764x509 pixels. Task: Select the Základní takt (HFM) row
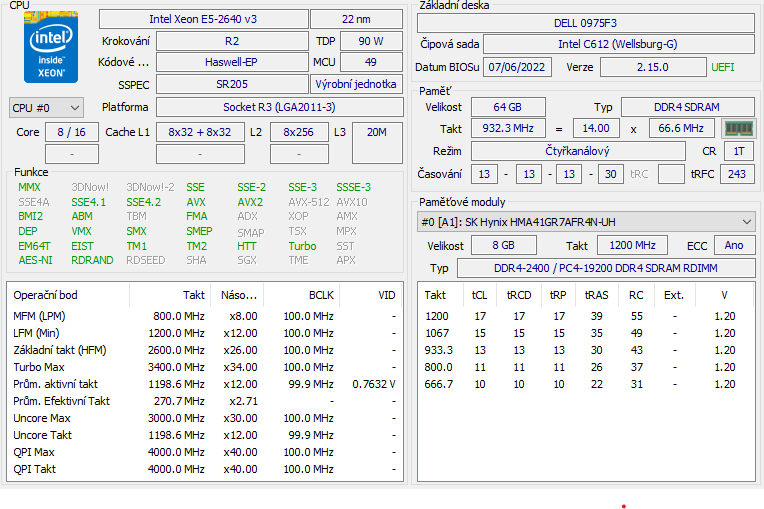click(x=205, y=350)
